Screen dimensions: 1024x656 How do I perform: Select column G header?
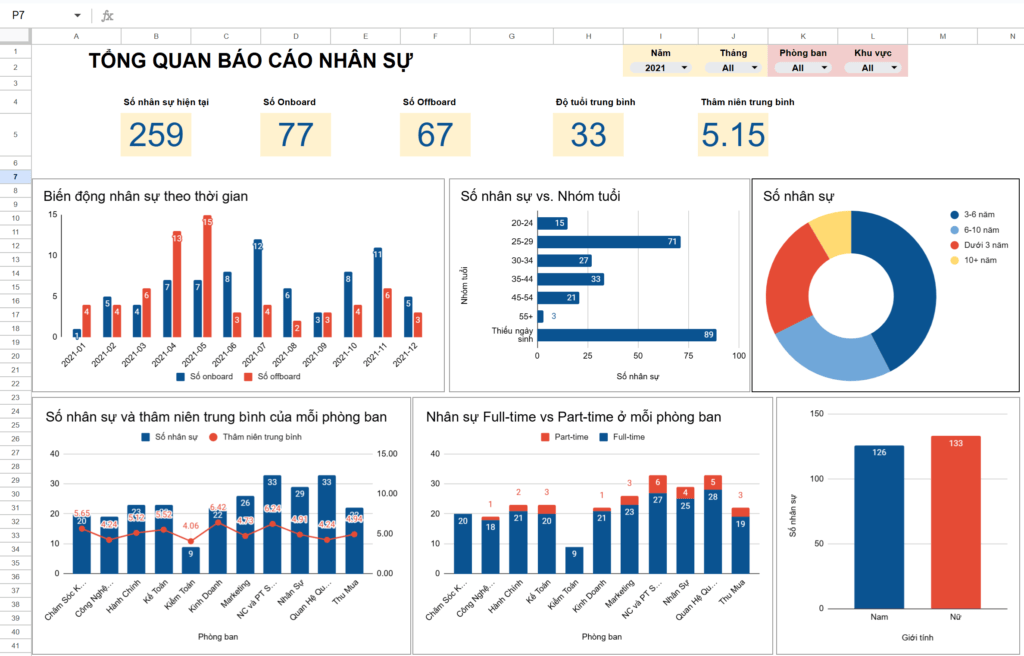pos(511,37)
